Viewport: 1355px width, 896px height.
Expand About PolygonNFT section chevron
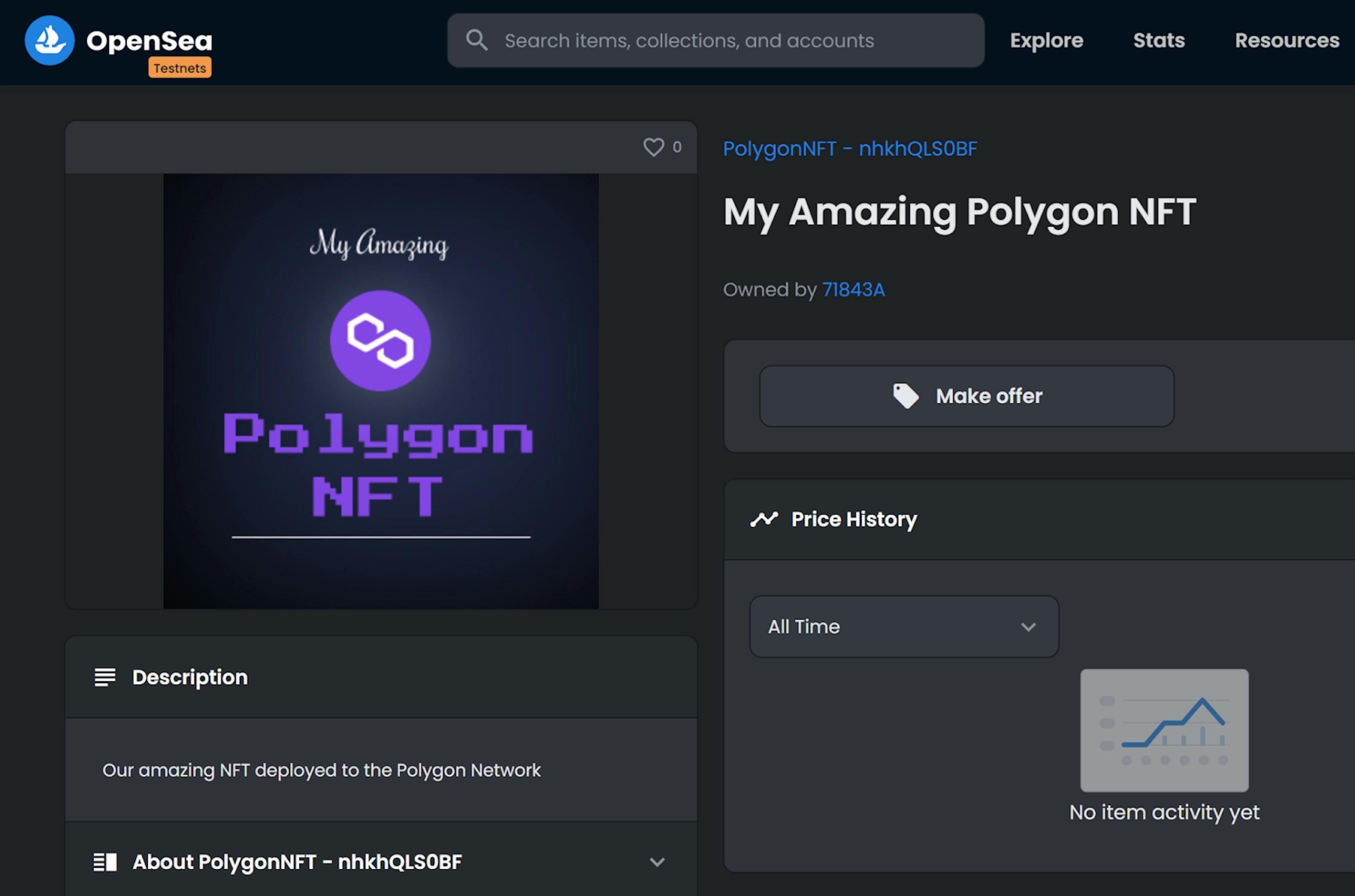(x=657, y=862)
